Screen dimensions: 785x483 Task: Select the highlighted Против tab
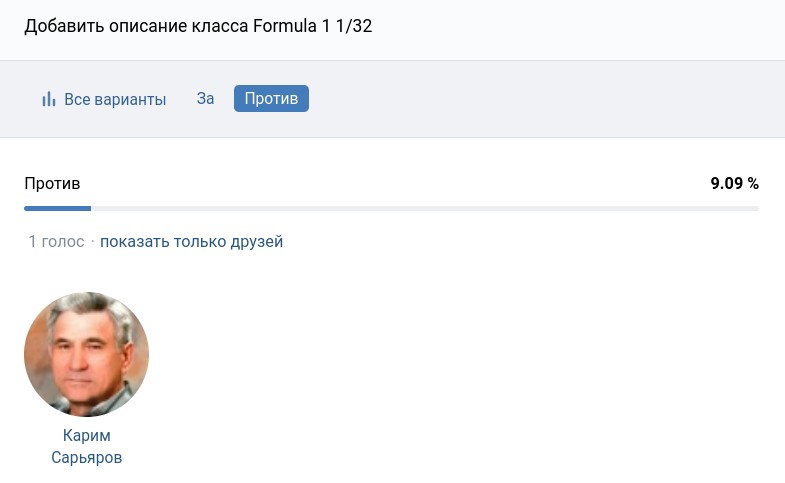pos(271,99)
